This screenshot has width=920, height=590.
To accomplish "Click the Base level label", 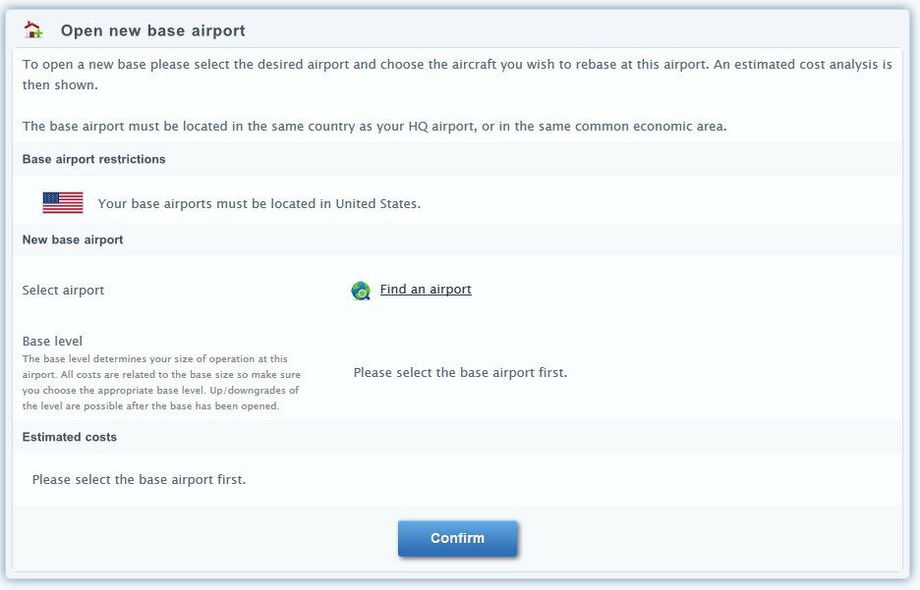I will pos(52,341).
